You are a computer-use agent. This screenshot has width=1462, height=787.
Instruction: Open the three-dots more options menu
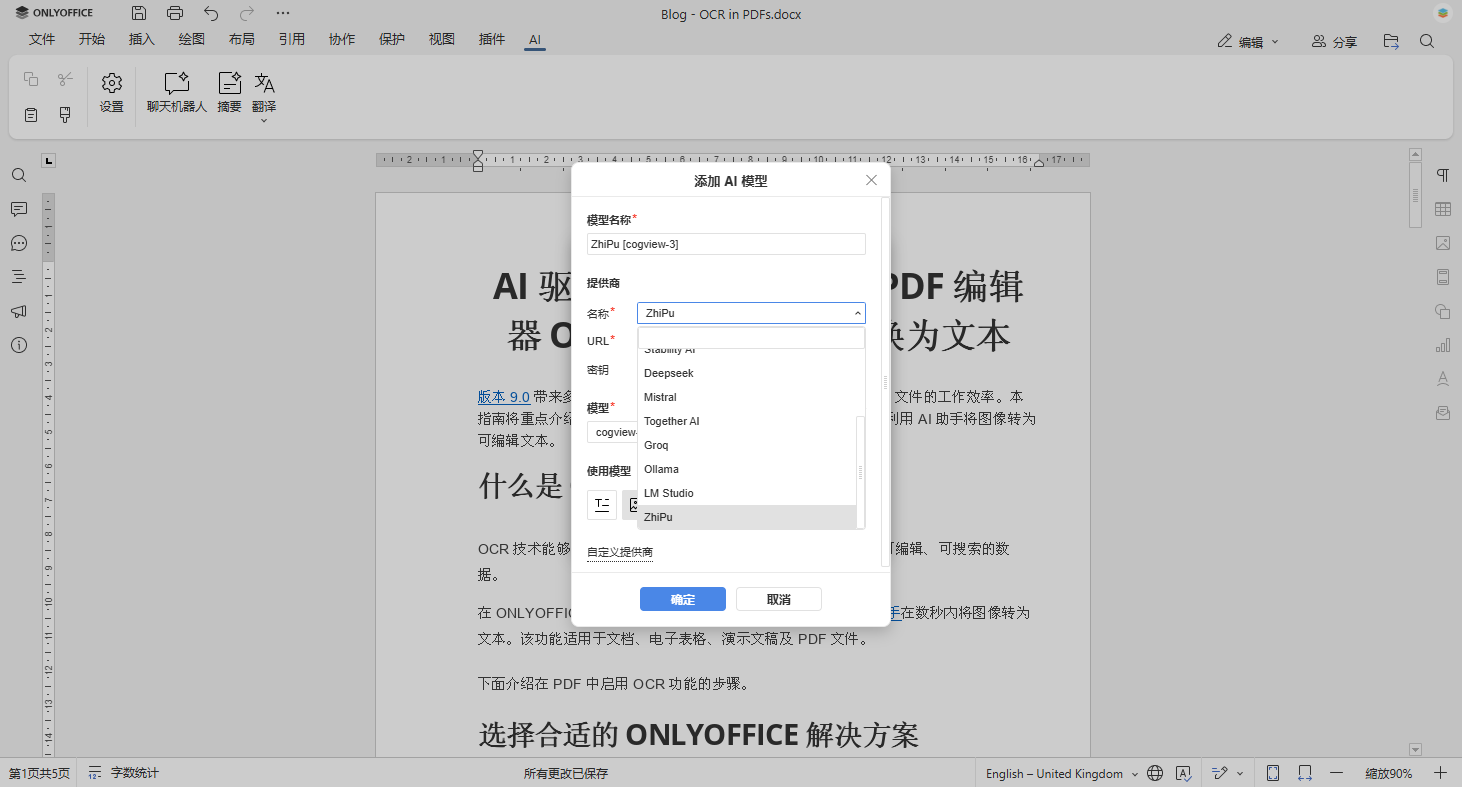tap(283, 13)
